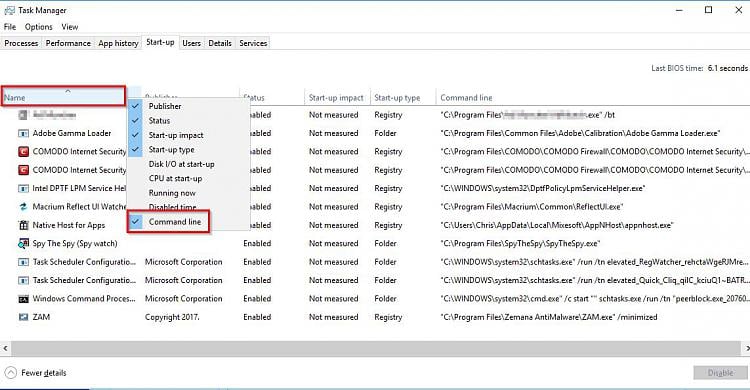
Task: Enable the Disabled time column
Action: (172, 207)
